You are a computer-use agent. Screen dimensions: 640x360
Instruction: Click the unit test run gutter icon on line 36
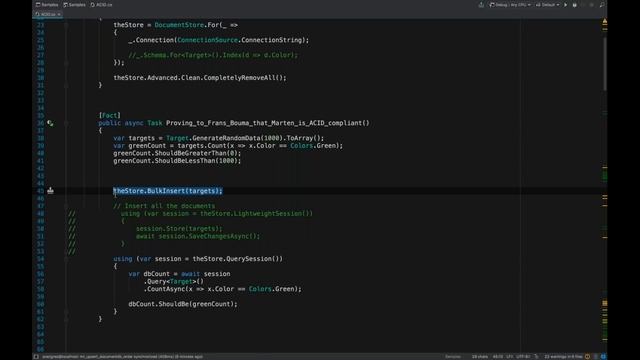tap(50, 123)
